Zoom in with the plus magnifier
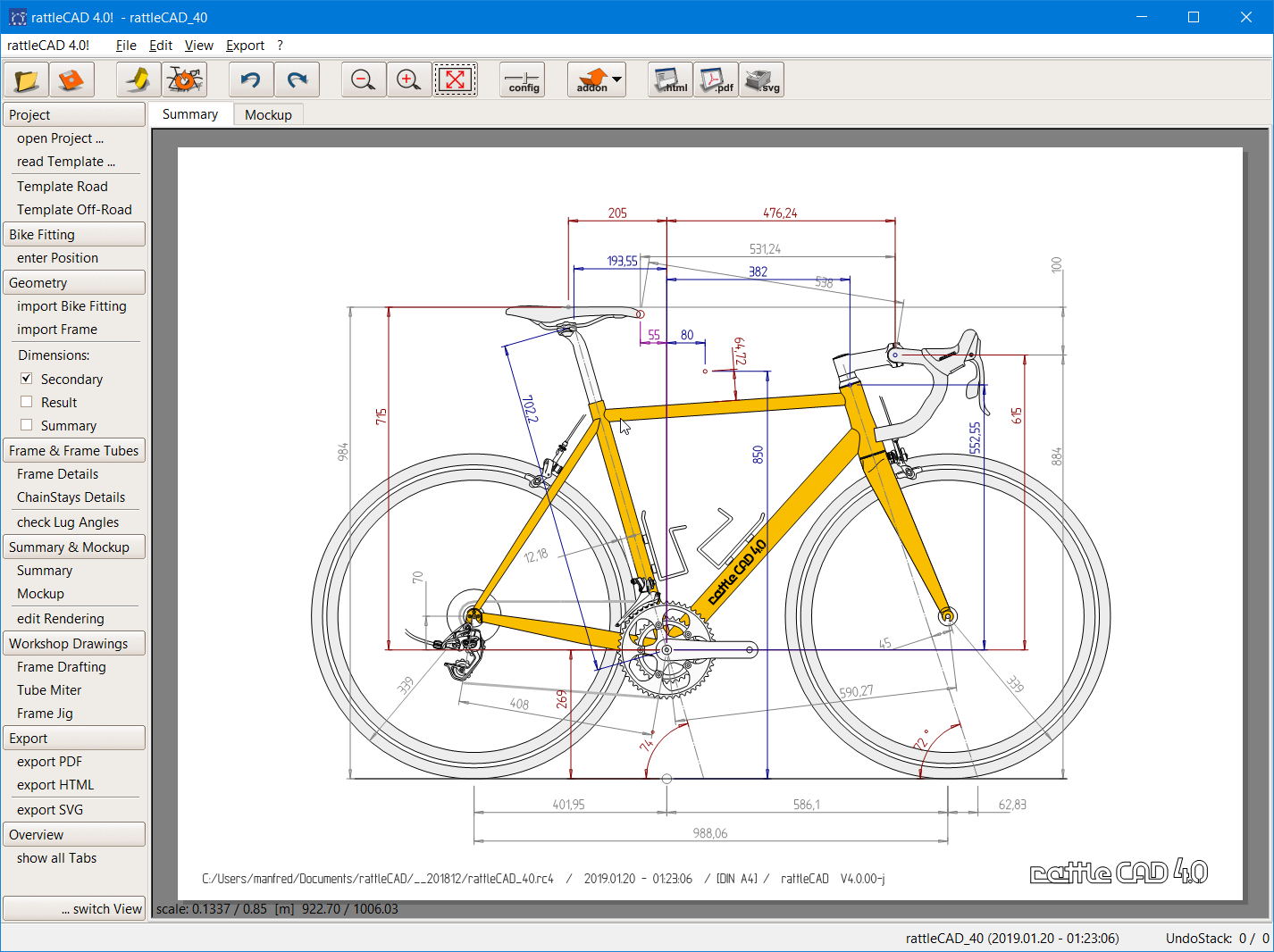The height and width of the screenshot is (952, 1274). click(x=408, y=79)
